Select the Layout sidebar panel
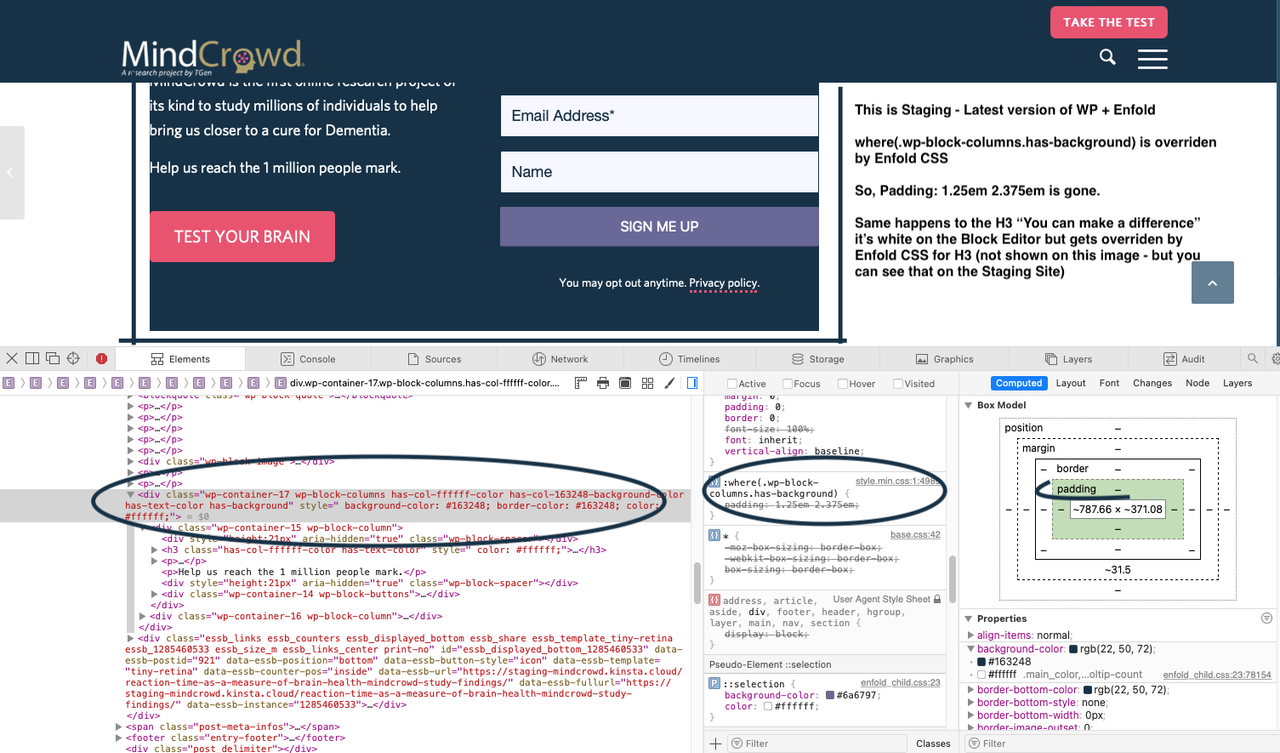 [1070, 383]
